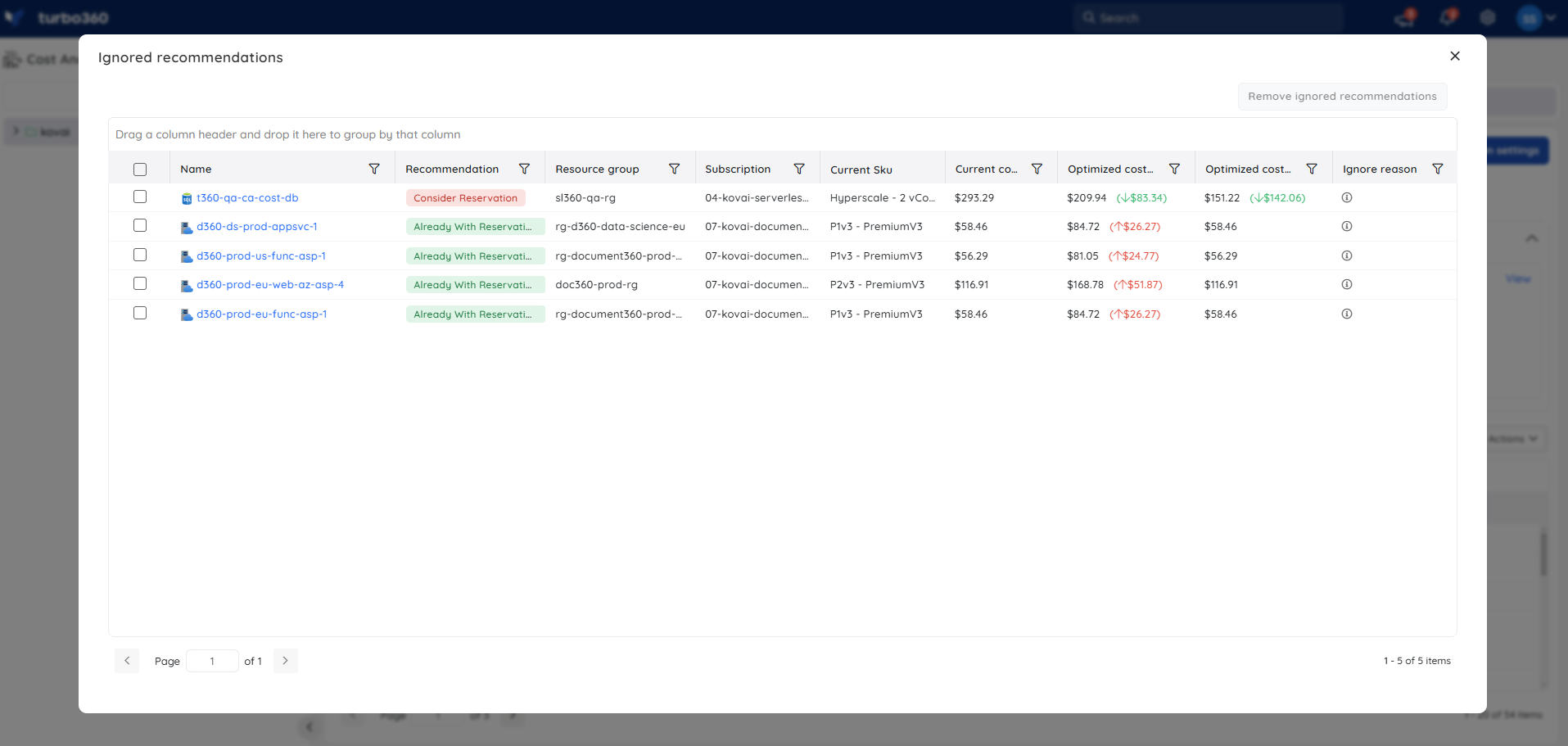
Task: Open the d360-ds-prod-appsvc-1 resource link
Action: click(257, 226)
